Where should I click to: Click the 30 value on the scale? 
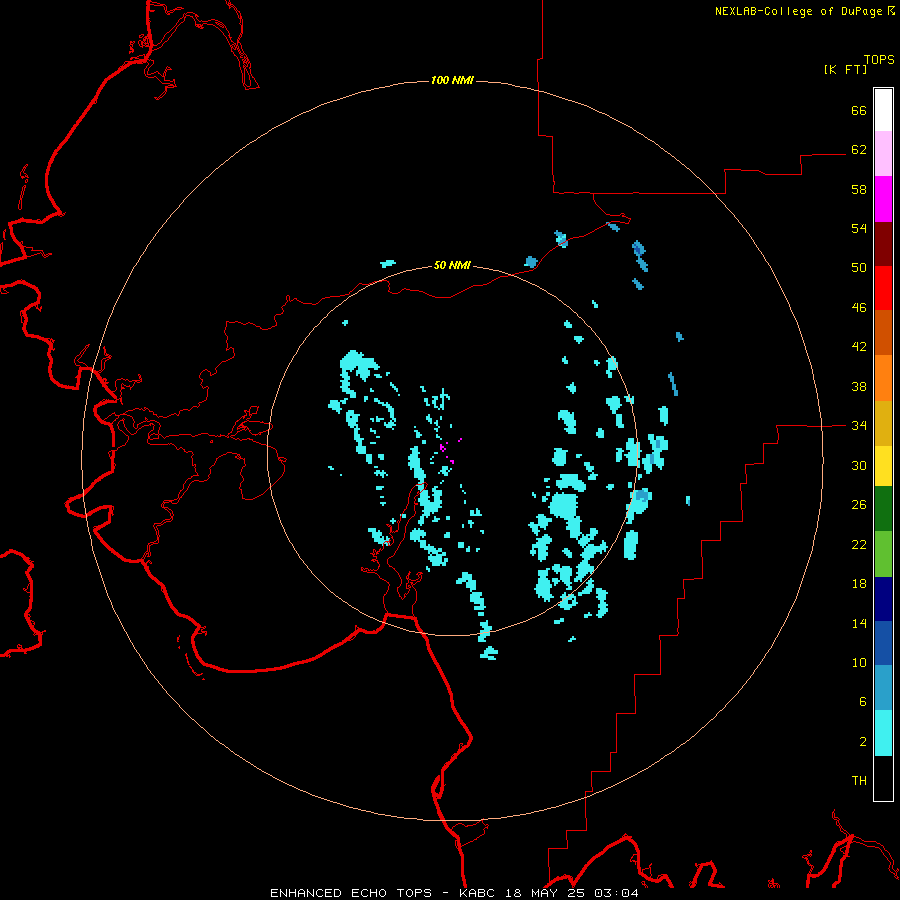pyautogui.click(x=859, y=465)
